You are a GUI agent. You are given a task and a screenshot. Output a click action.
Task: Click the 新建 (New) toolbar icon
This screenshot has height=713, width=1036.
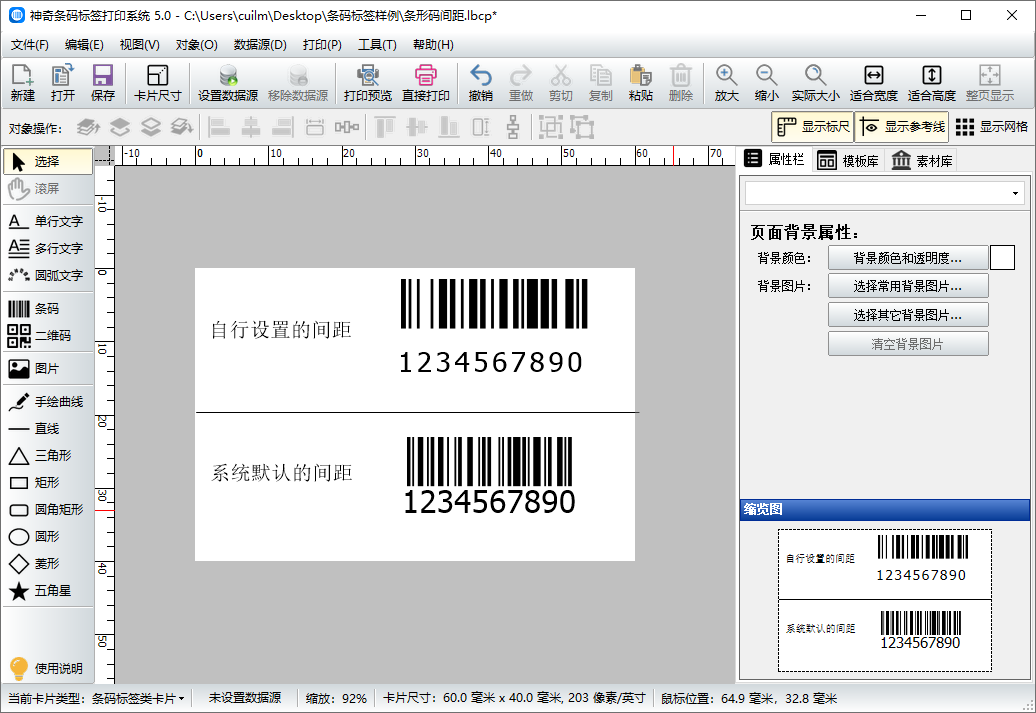pos(22,83)
